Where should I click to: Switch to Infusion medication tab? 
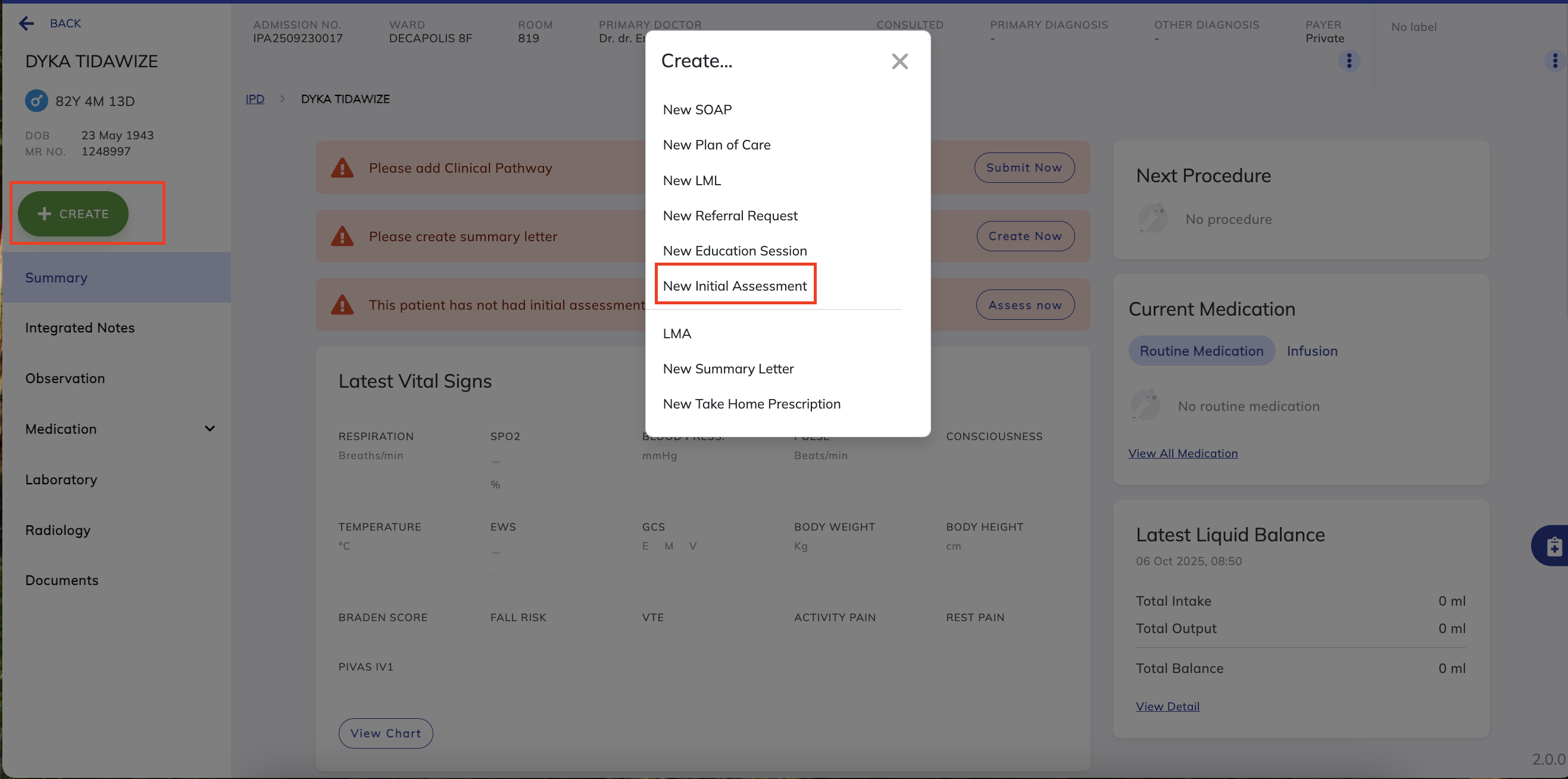tap(1312, 351)
